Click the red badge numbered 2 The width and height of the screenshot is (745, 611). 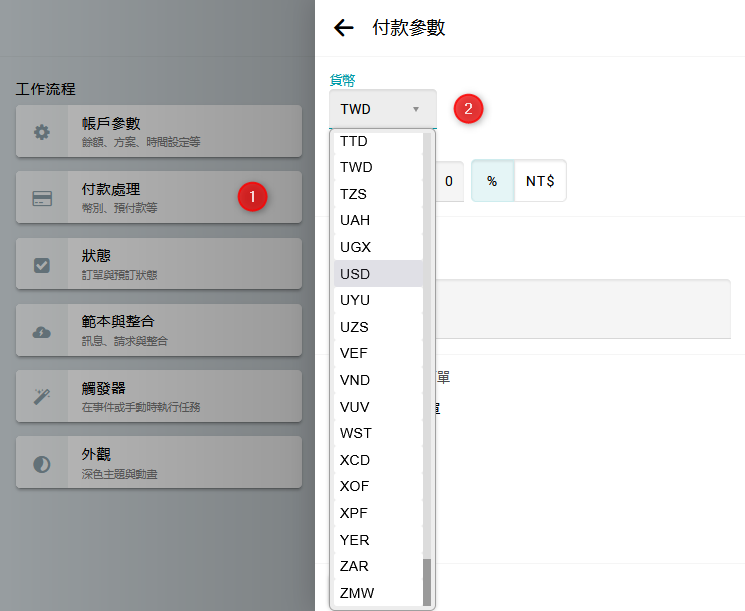pos(469,108)
